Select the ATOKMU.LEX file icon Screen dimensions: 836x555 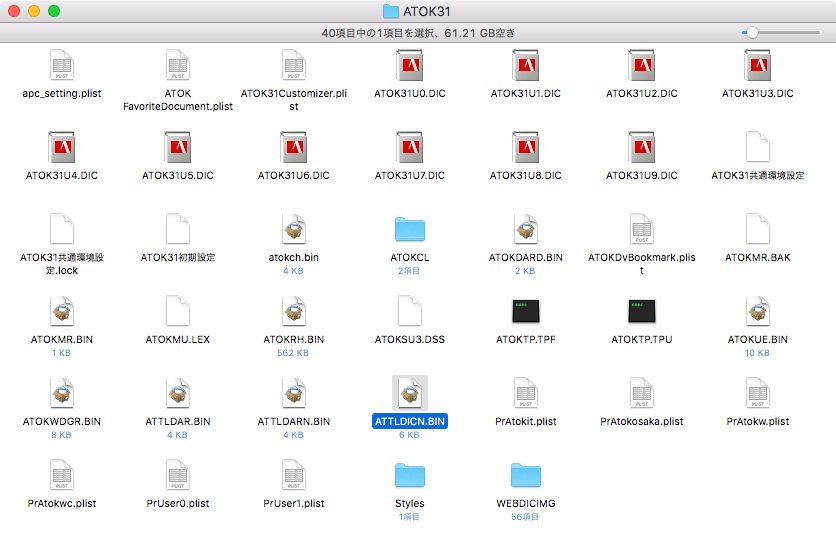(178, 311)
